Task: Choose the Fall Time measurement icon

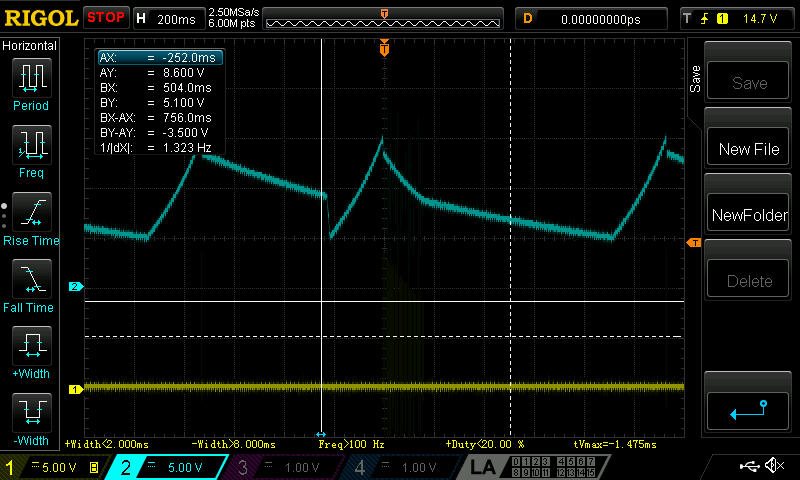Action: pyautogui.click(x=32, y=279)
